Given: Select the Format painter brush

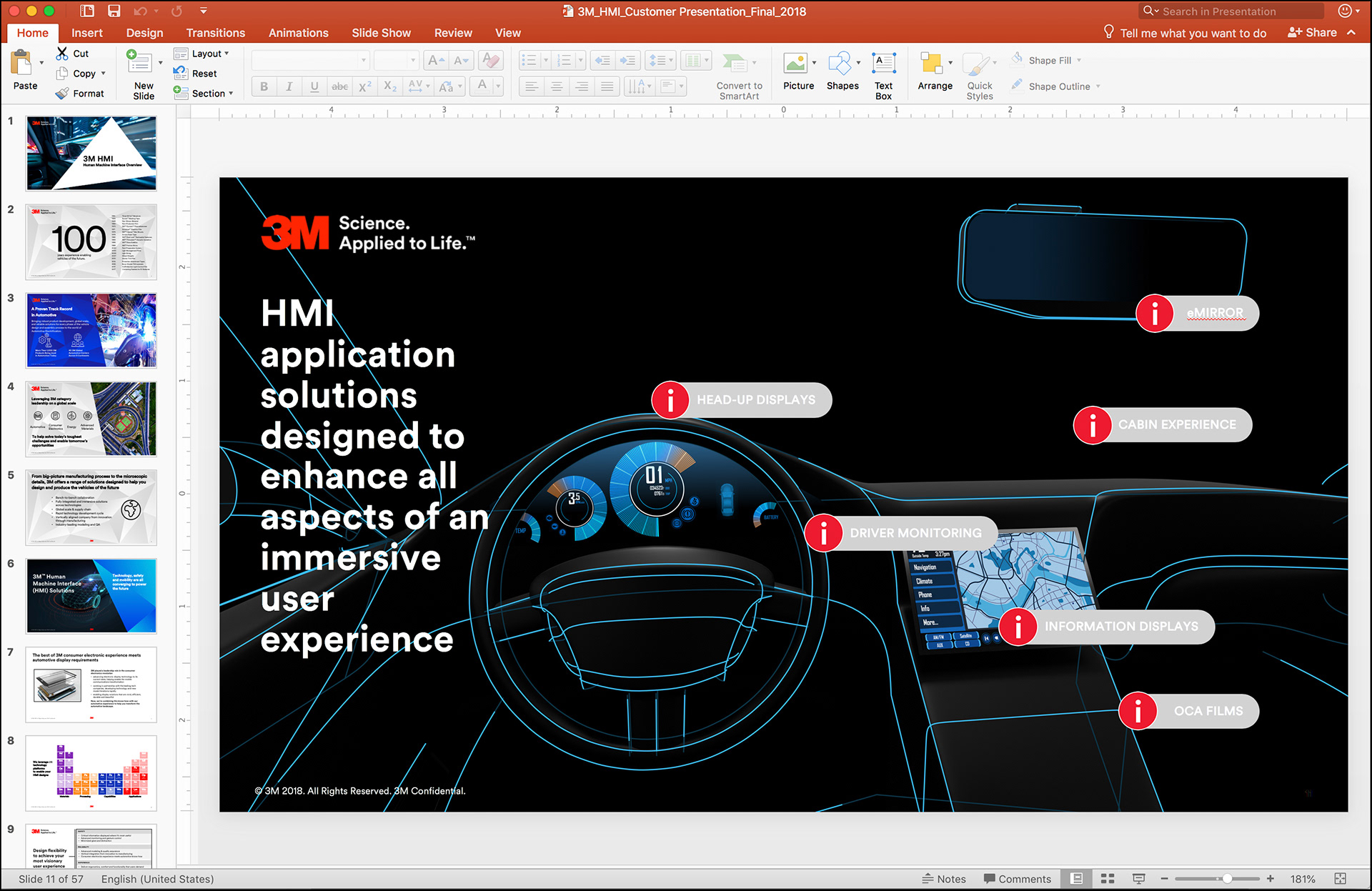Looking at the screenshot, I should 62,93.
